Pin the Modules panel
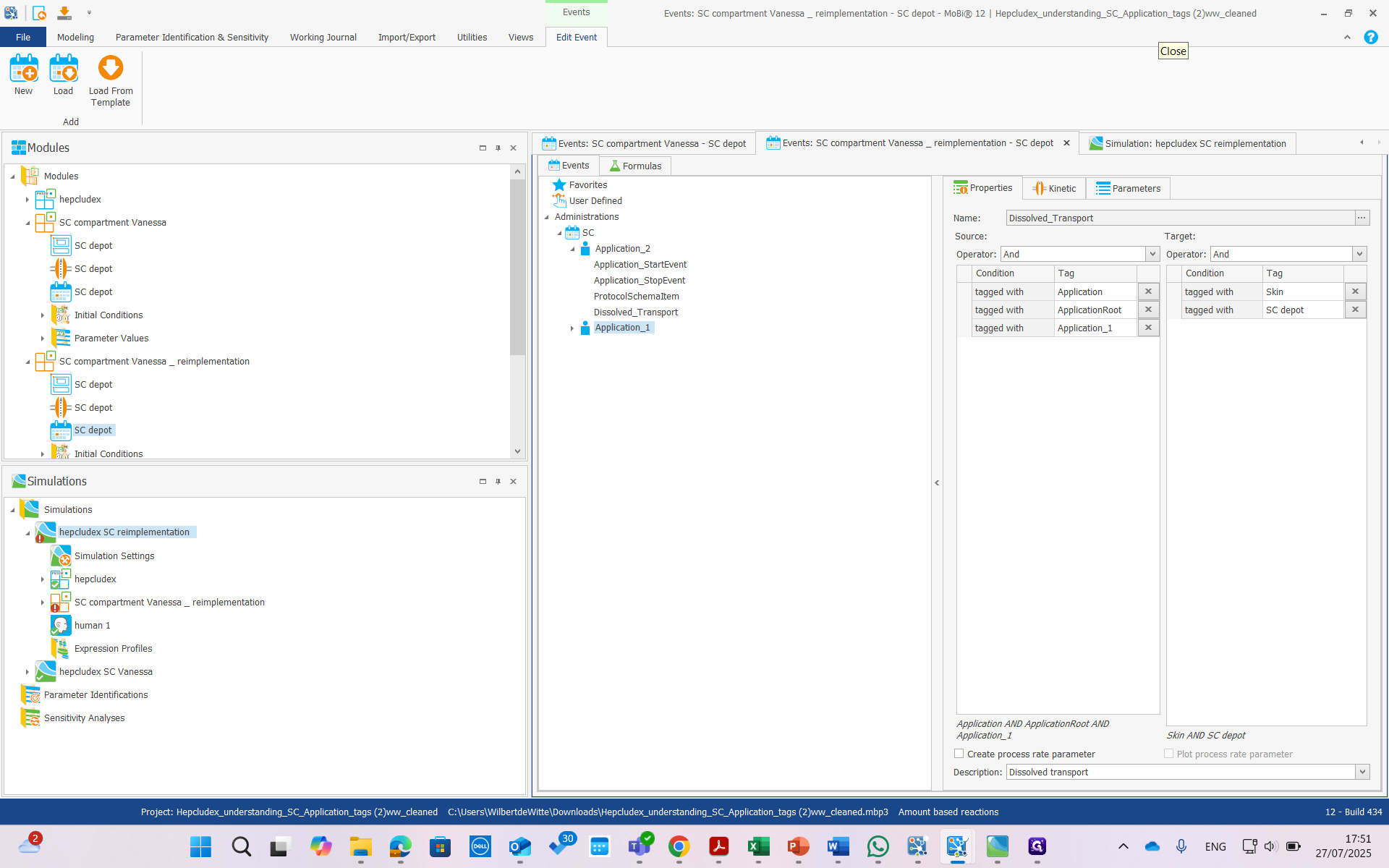Screen dimensions: 1389x868 [498, 148]
